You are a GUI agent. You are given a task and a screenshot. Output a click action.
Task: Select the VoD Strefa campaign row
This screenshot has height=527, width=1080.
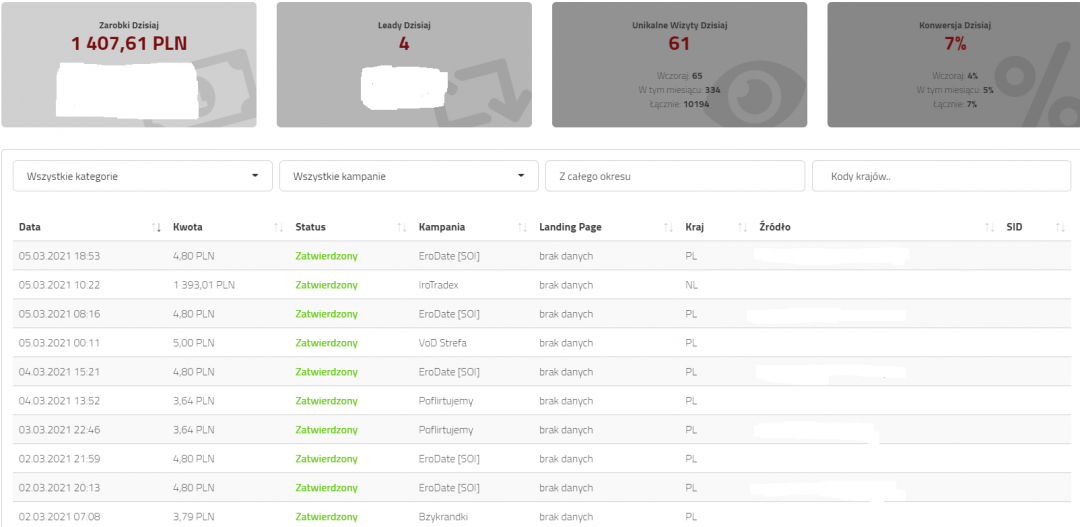coord(443,343)
